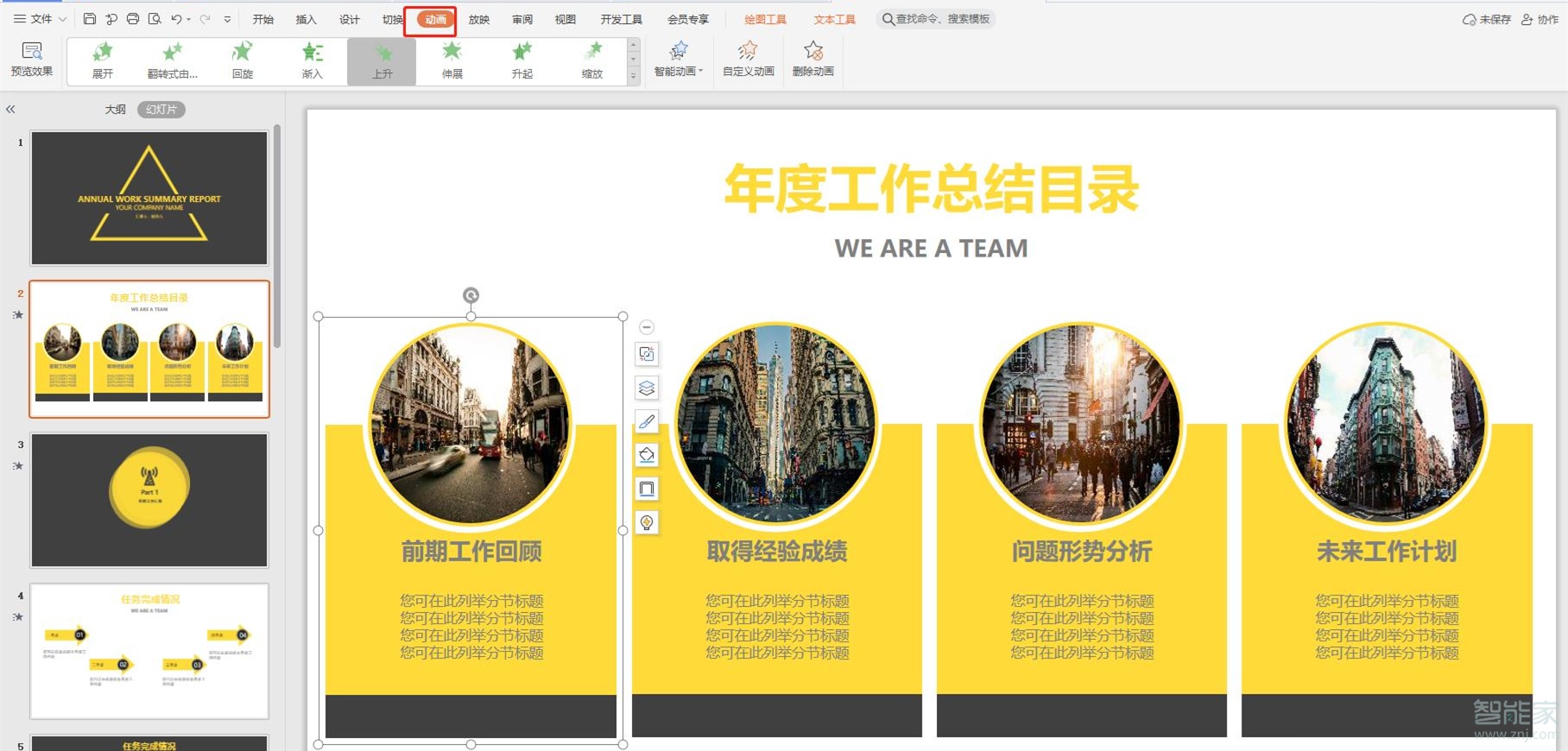Click the shape fill bucket icon beside selection
The height and width of the screenshot is (751, 1568).
[x=647, y=455]
